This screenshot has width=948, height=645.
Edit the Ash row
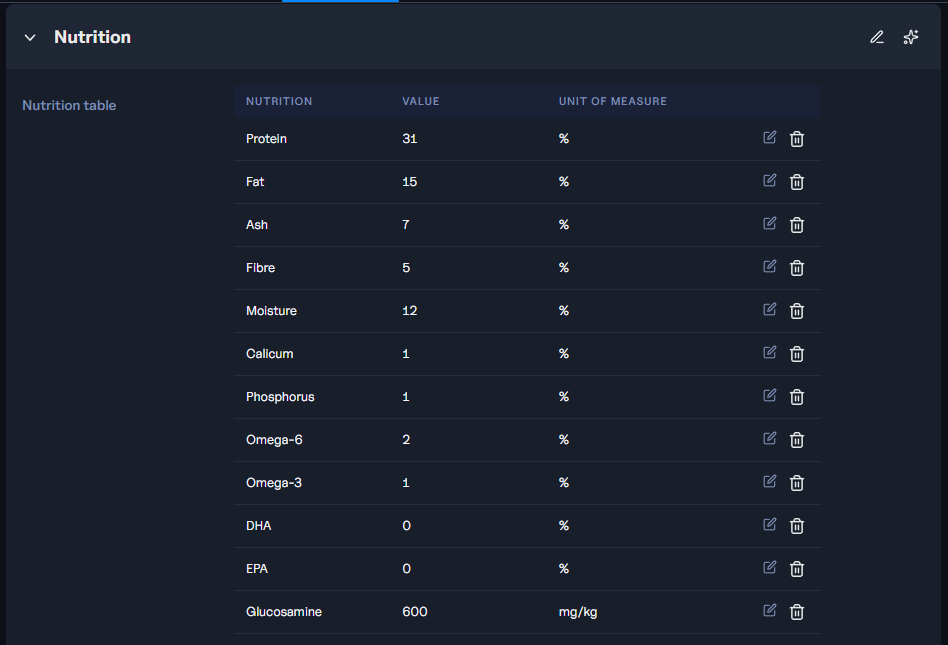(x=770, y=224)
